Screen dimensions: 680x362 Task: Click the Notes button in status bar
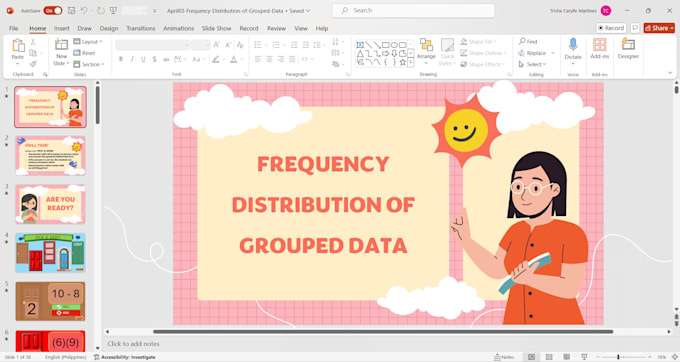[x=504, y=357]
